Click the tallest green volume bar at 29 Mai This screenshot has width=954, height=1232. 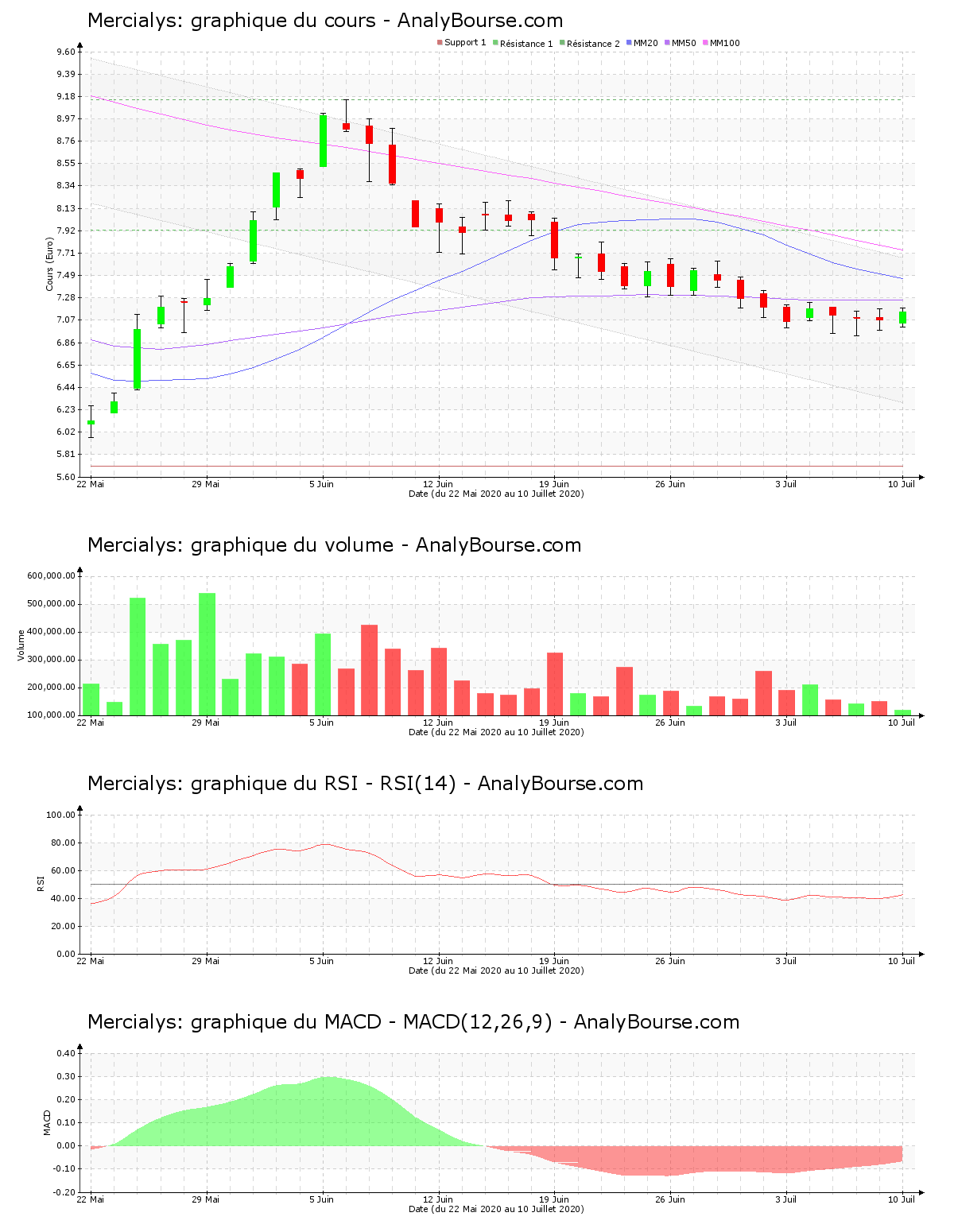207,654
